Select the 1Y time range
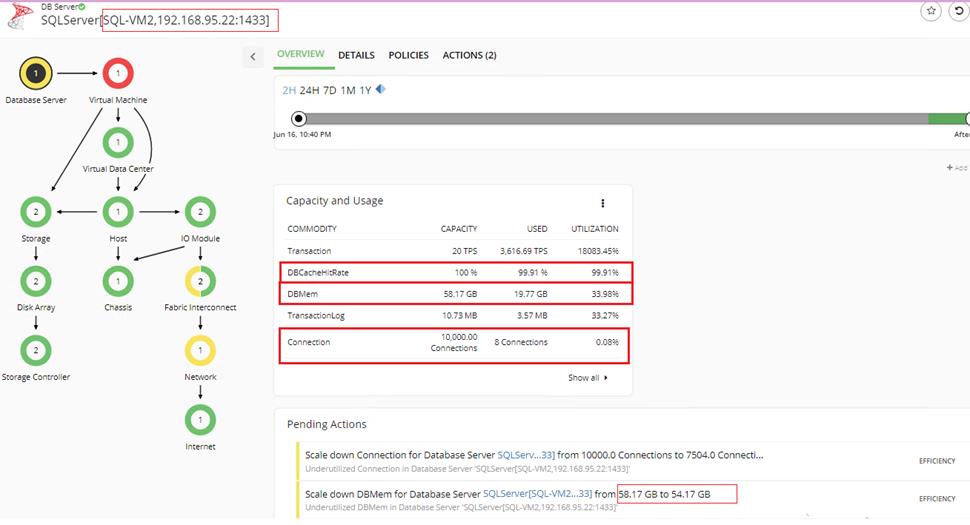Viewport: 970px width, 525px height. [x=365, y=90]
